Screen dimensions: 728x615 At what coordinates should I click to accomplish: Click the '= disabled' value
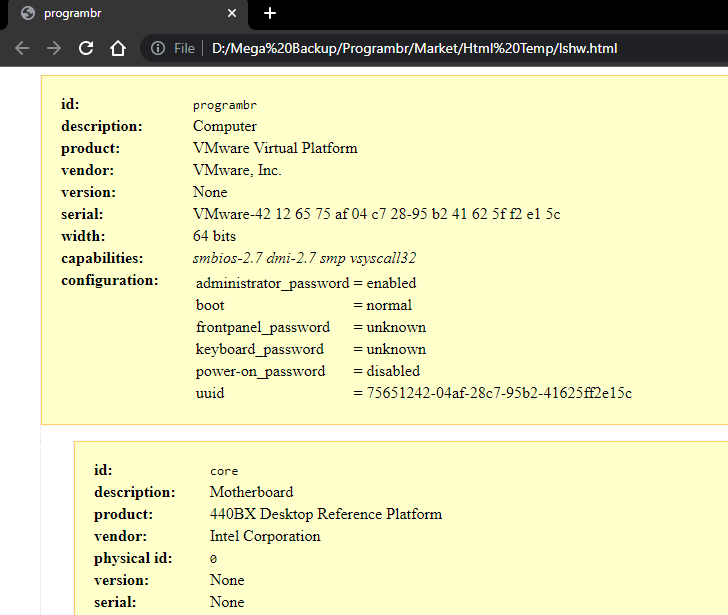387,371
